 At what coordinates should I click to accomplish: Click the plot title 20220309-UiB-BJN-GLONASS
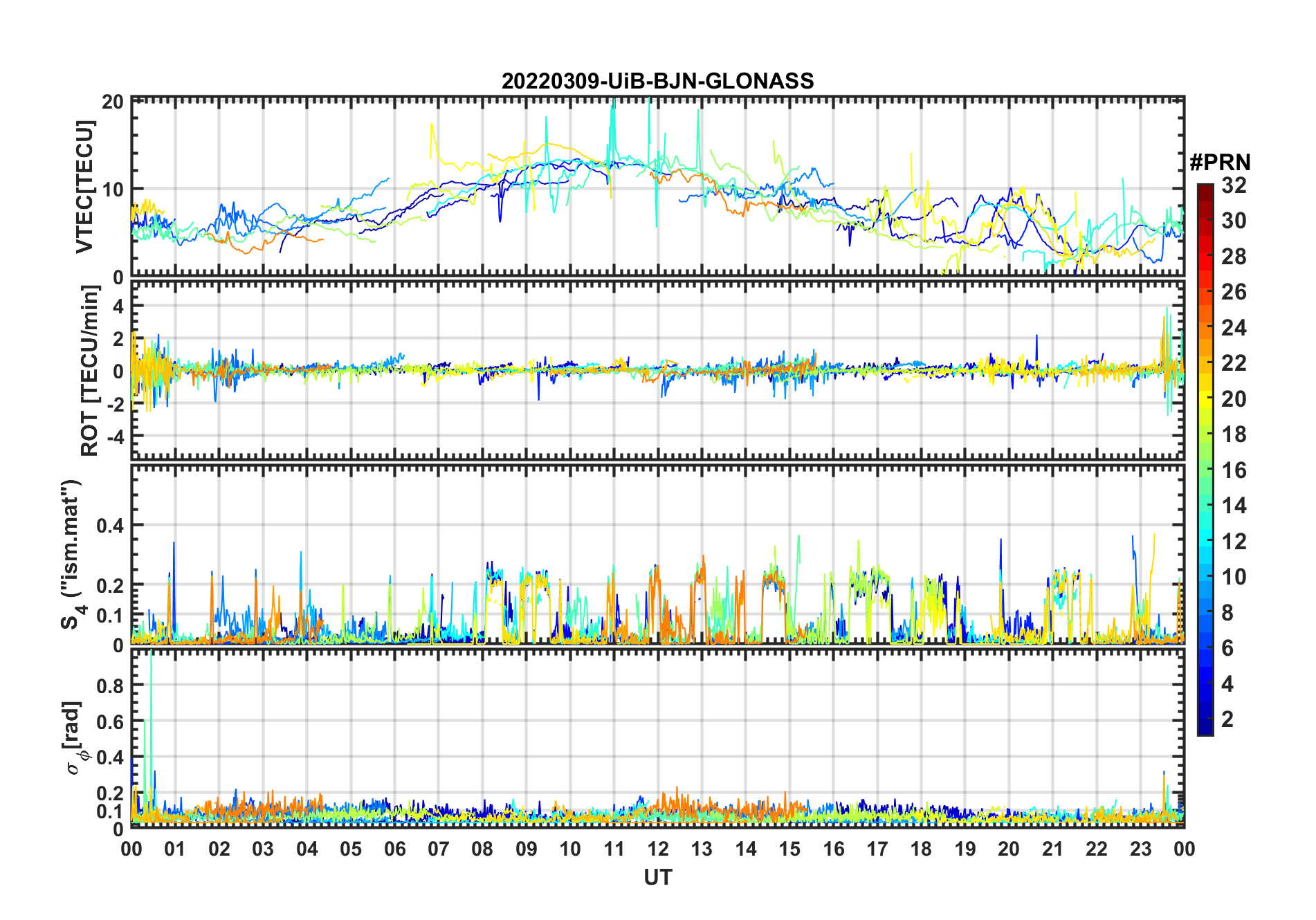pos(657,81)
